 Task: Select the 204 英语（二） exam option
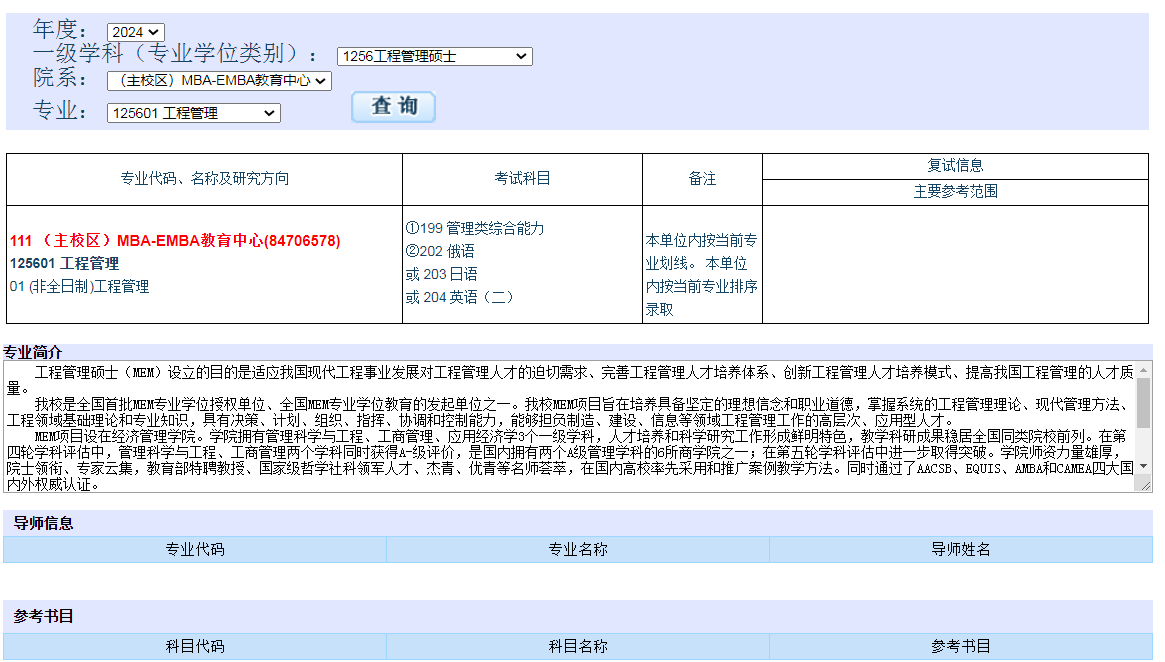pyautogui.click(x=459, y=297)
